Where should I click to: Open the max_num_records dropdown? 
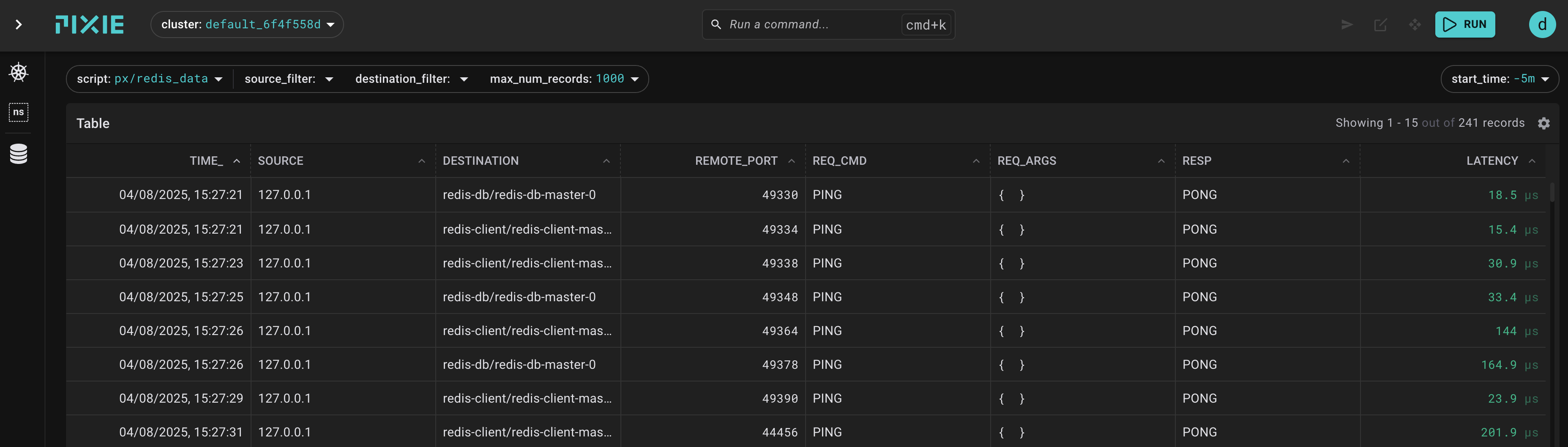coord(564,79)
